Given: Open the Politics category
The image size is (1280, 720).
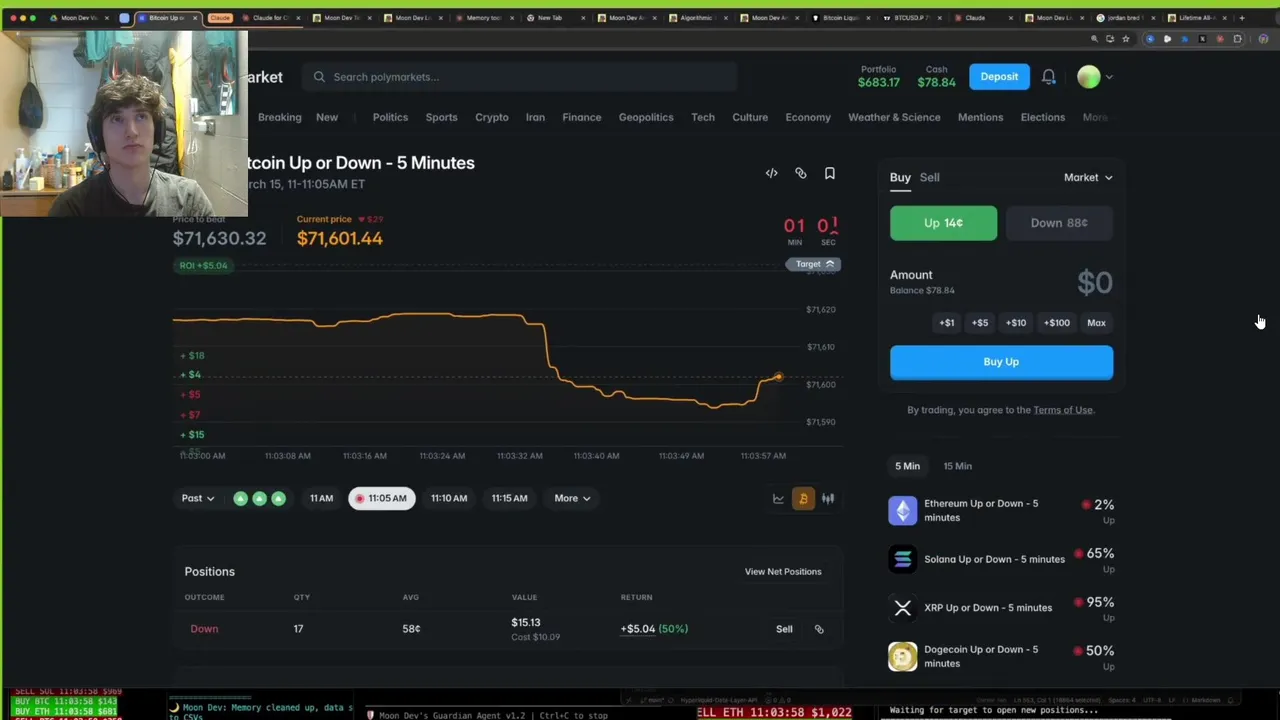Looking at the screenshot, I should [390, 117].
